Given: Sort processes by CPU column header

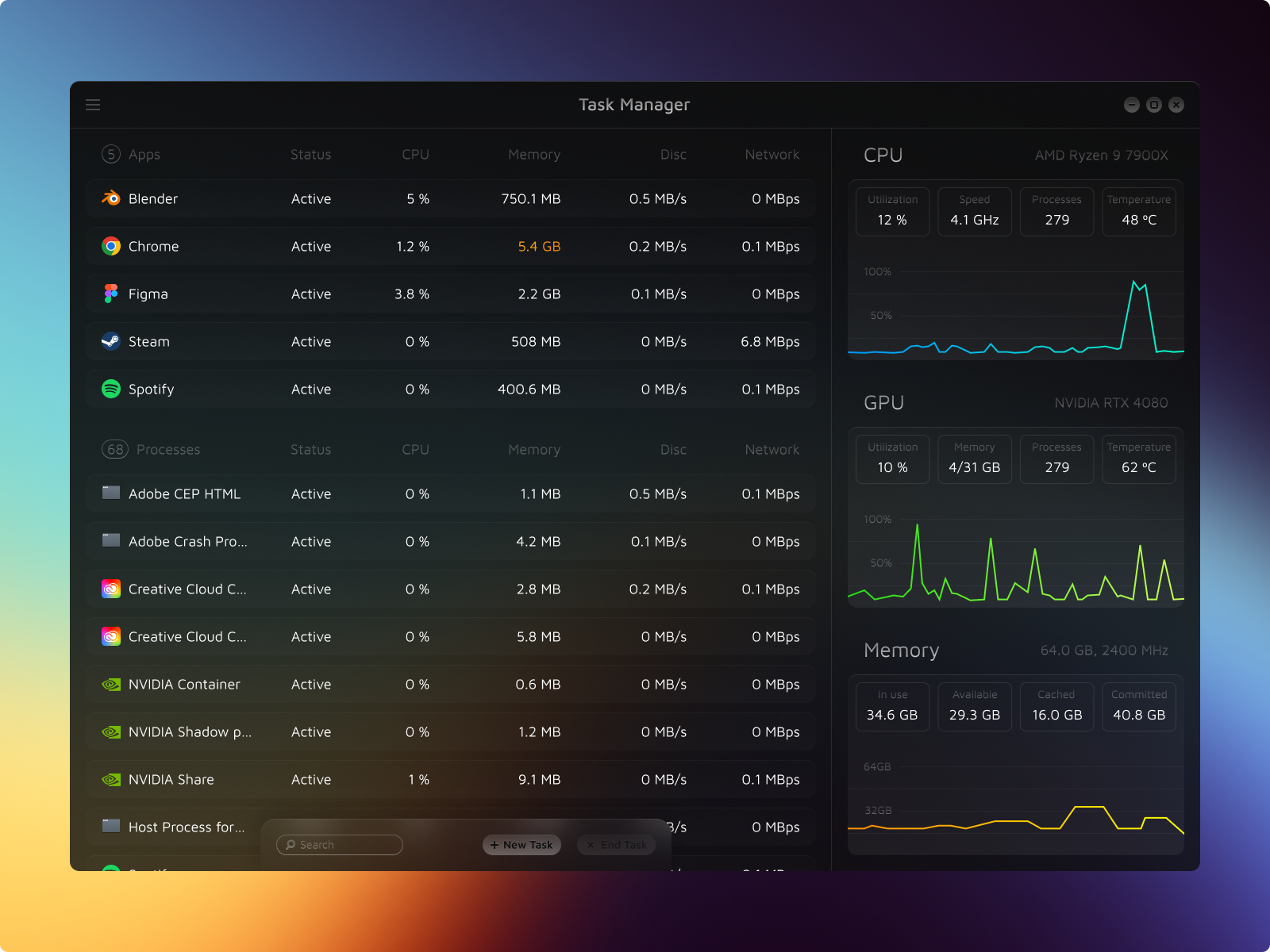Looking at the screenshot, I should tap(415, 450).
